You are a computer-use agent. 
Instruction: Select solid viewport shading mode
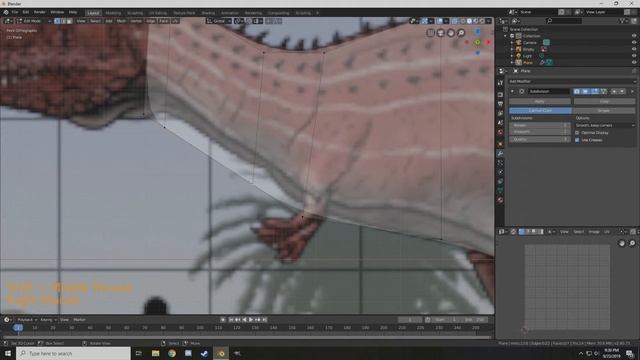coord(469,21)
